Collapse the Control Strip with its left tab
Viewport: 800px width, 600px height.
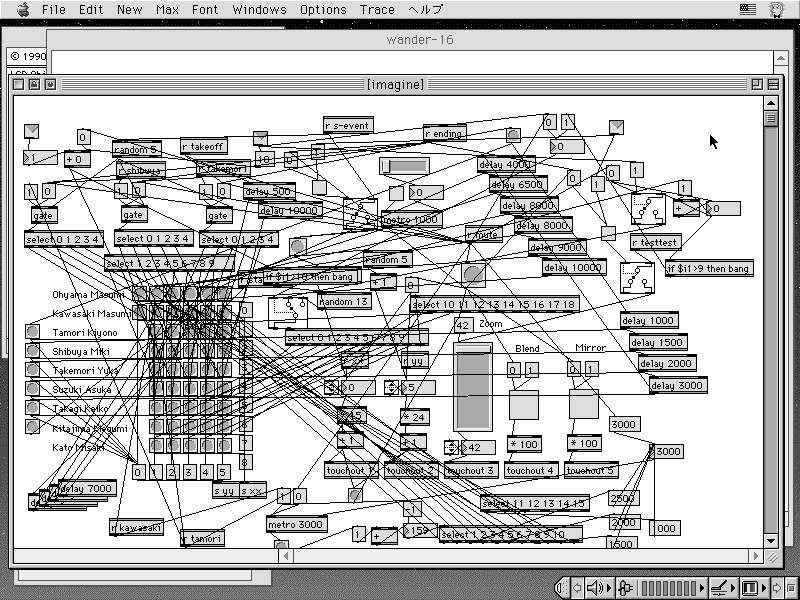click(x=561, y=588)
